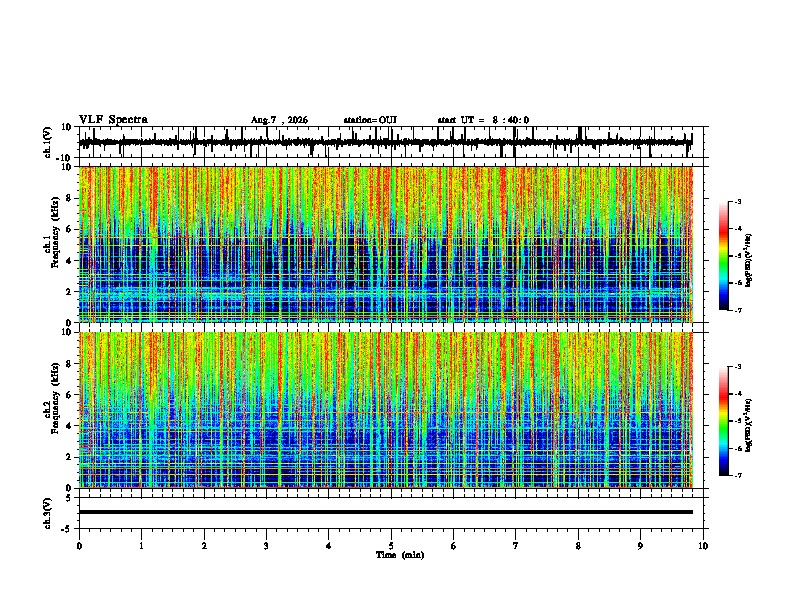Click the "4" kHz tick on ch.1 spectrogram
Screen dimensions: 792x612
69,261
